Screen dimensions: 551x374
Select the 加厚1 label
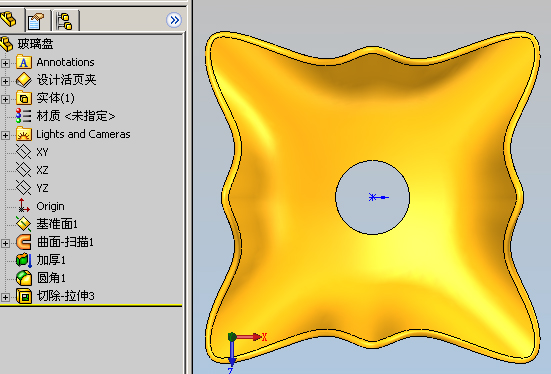tap(51, 260)
